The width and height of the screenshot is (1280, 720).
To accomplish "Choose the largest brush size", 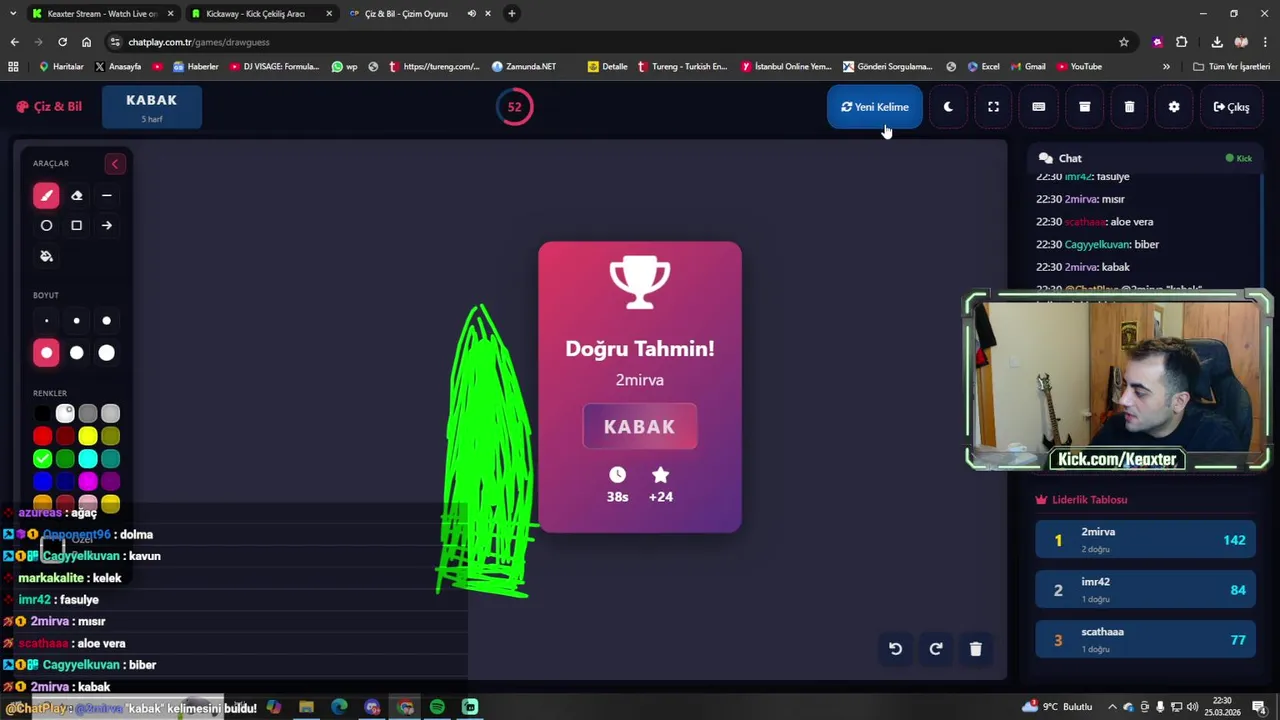I will [x=106, y=353].
